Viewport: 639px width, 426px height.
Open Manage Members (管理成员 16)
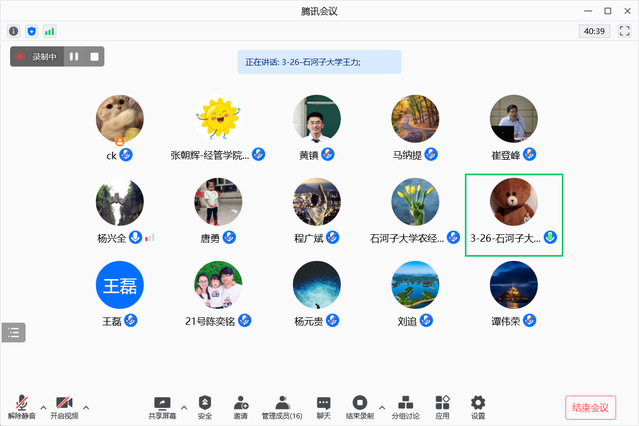[282, 407]
